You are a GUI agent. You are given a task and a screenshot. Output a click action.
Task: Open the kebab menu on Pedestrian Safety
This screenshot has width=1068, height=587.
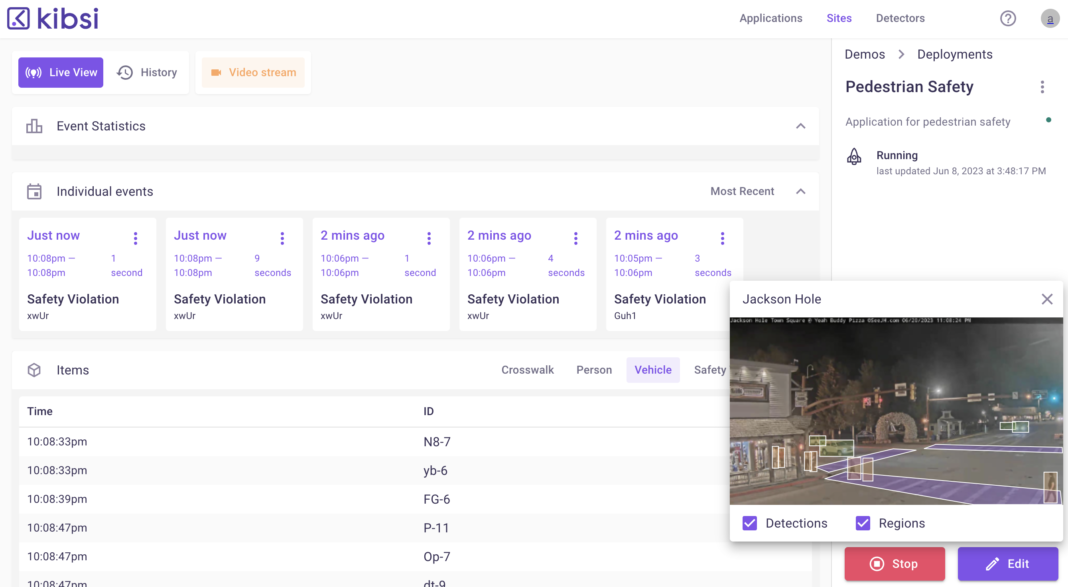pos(1042,87)
